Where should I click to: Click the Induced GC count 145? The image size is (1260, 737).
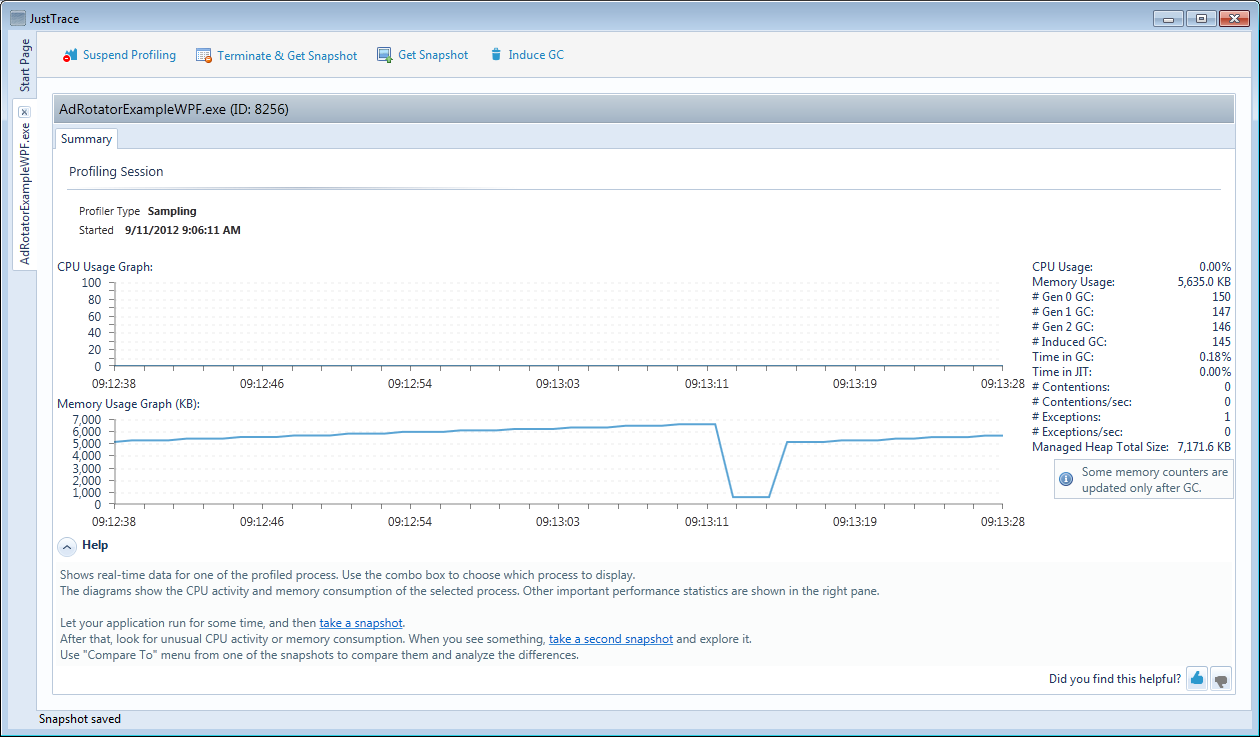tap(1221, 342)
